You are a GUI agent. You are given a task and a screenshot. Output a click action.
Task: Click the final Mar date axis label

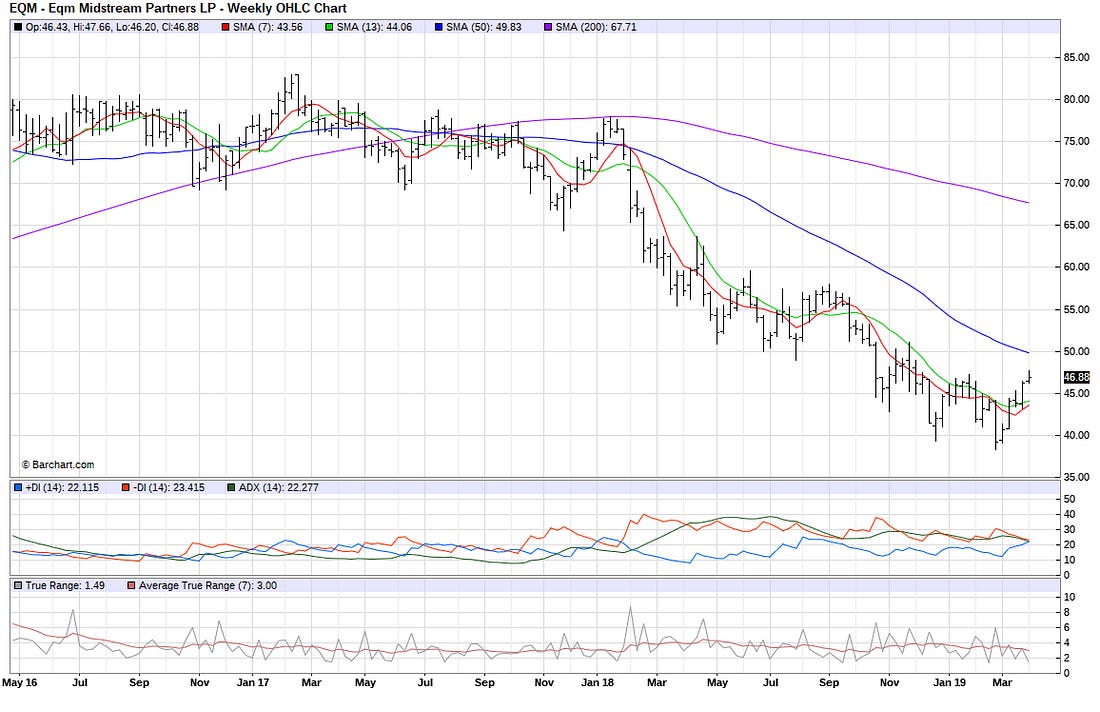point(1002,683)
